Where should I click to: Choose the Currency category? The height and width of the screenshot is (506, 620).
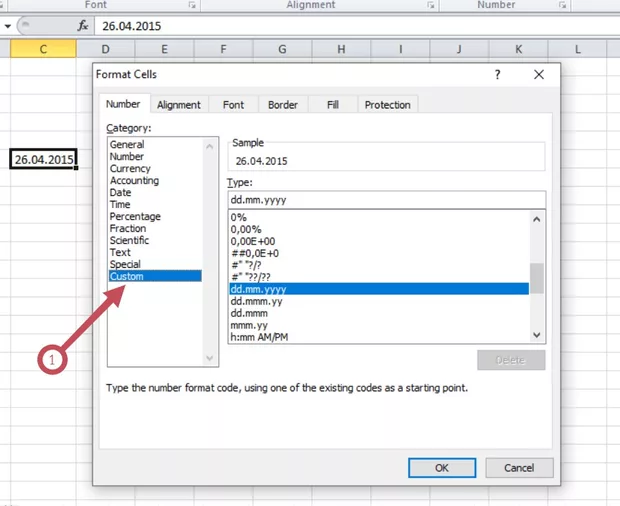tap(130, 169)
